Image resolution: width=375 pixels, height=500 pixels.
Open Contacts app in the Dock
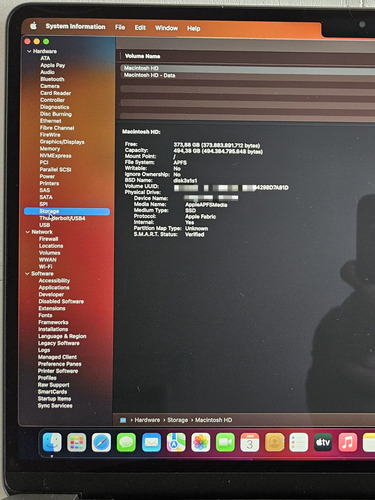point(274,442)
